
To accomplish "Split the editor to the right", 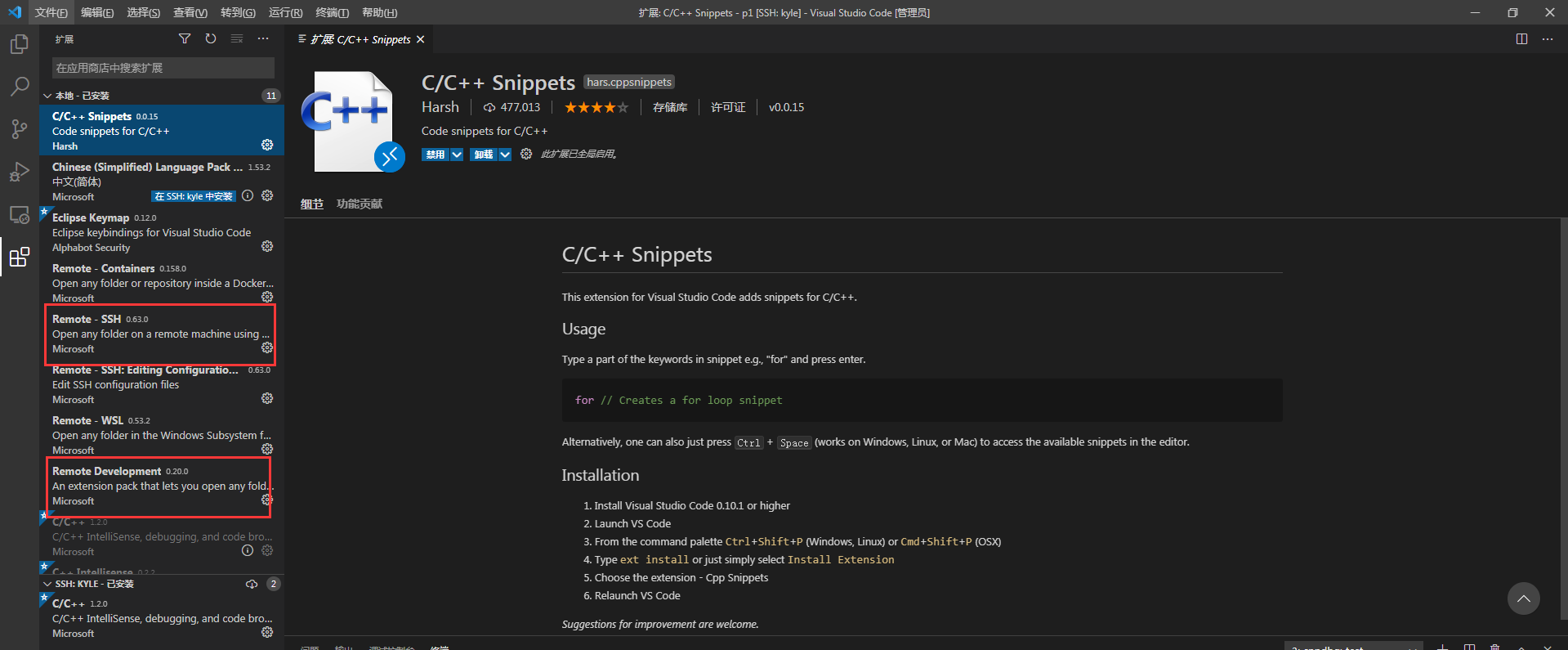I will point(1521,39).
